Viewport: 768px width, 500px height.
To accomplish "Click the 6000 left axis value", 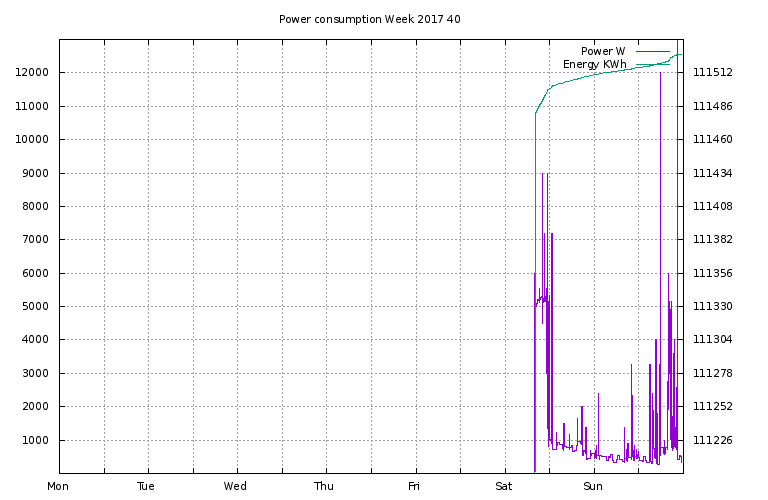I will tap(35, 273).
